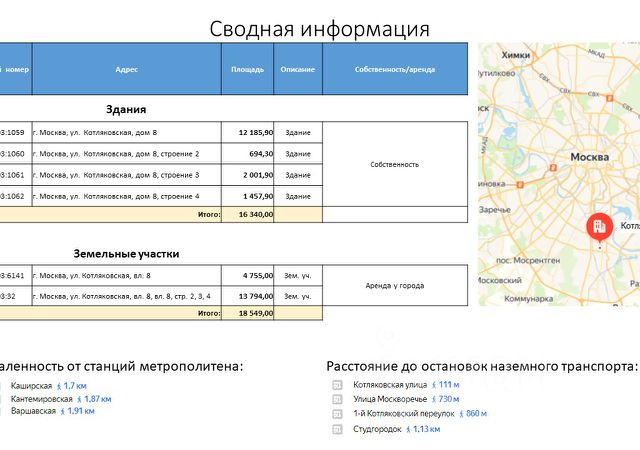Select the Собственность/аренда column header

395,69
